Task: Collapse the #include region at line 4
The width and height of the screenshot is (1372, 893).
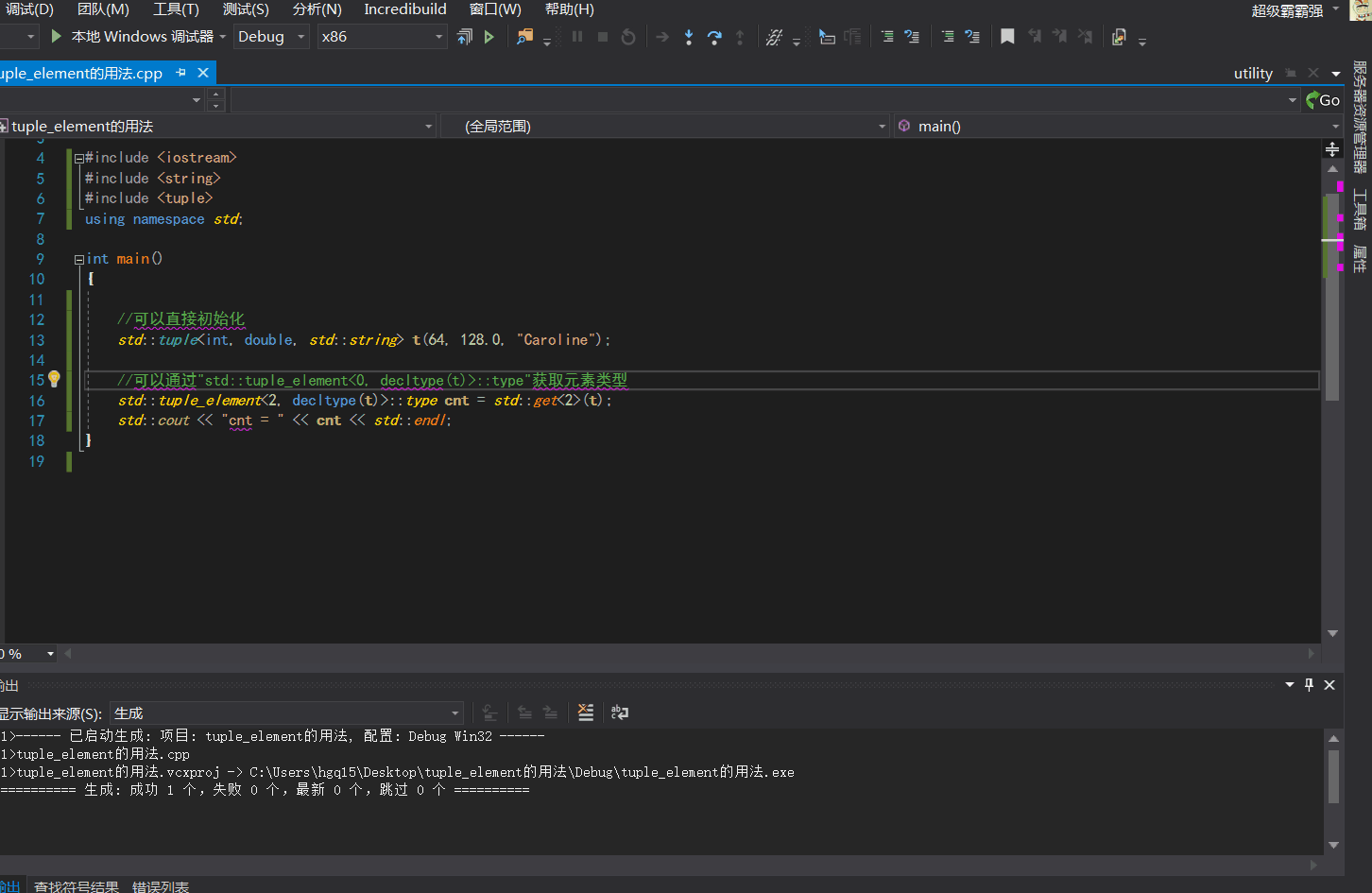Action: click(x=79, y=159)
